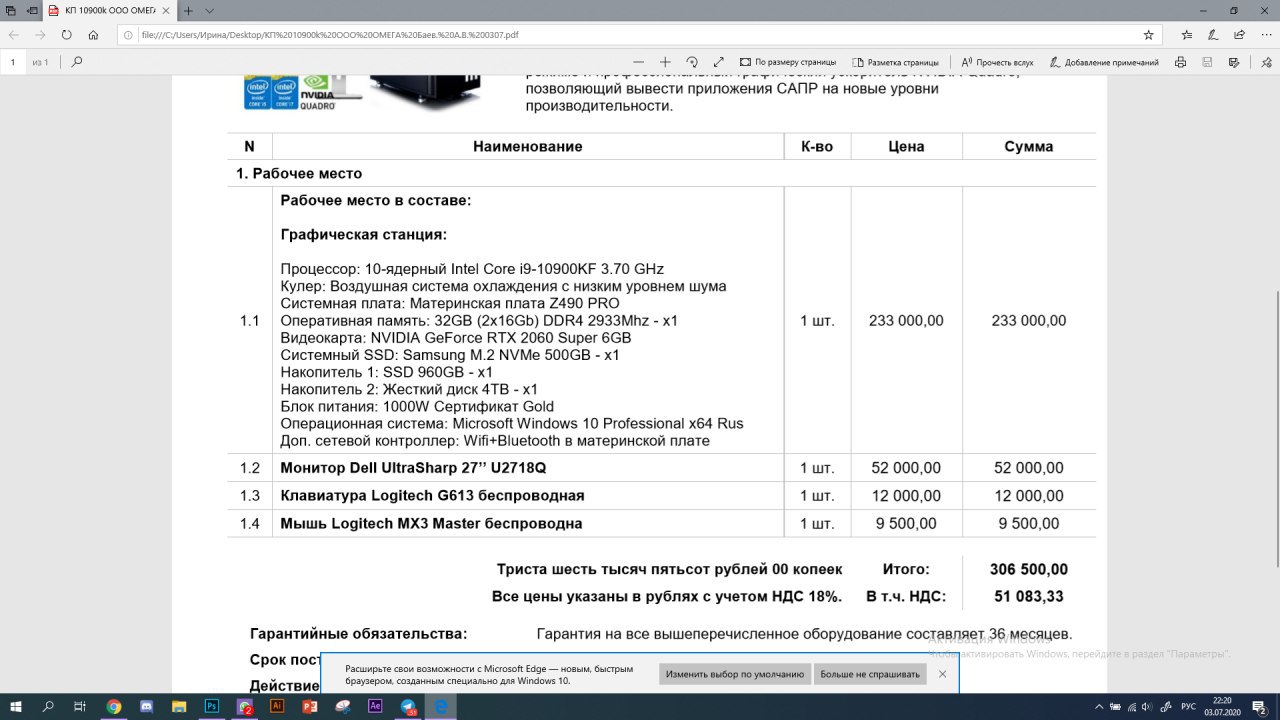Expand the tab preview chevron
This screenshot has height=720, width=1280.
[210, 10]
